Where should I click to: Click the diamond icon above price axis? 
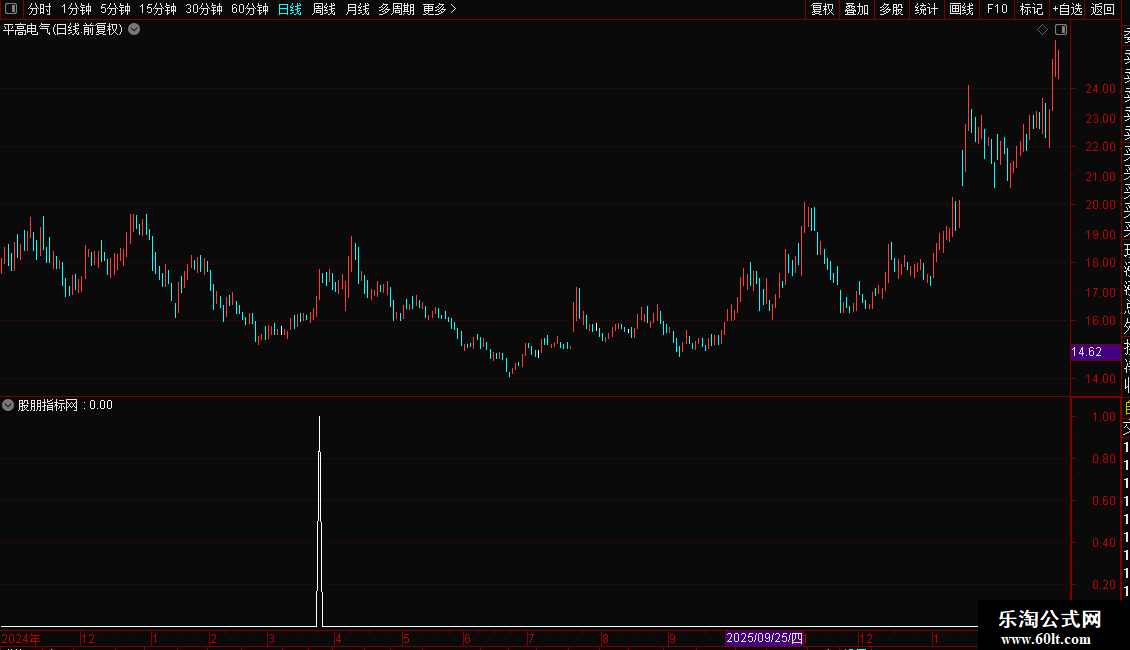pyautogui.click(x=1042, y=30)
